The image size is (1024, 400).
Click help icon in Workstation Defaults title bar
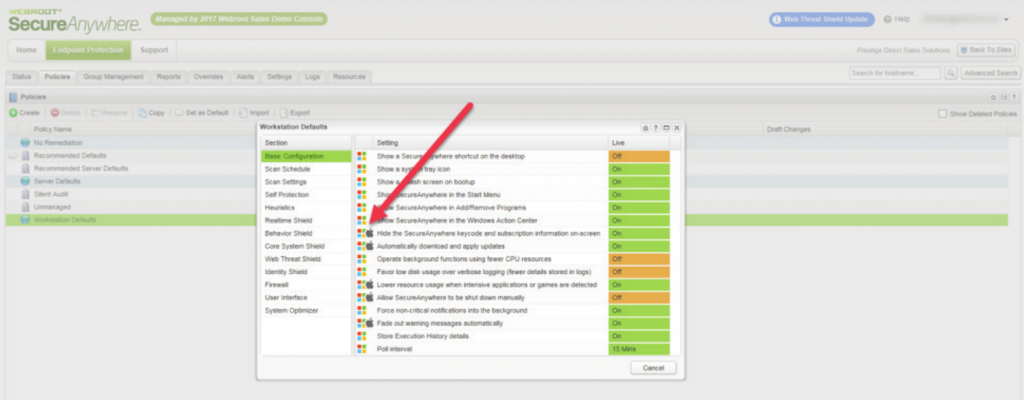(656, 128)
